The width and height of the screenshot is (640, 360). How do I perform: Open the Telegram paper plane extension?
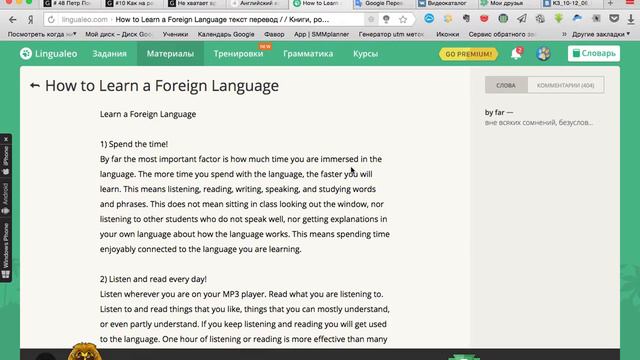[x=522, y=19]
